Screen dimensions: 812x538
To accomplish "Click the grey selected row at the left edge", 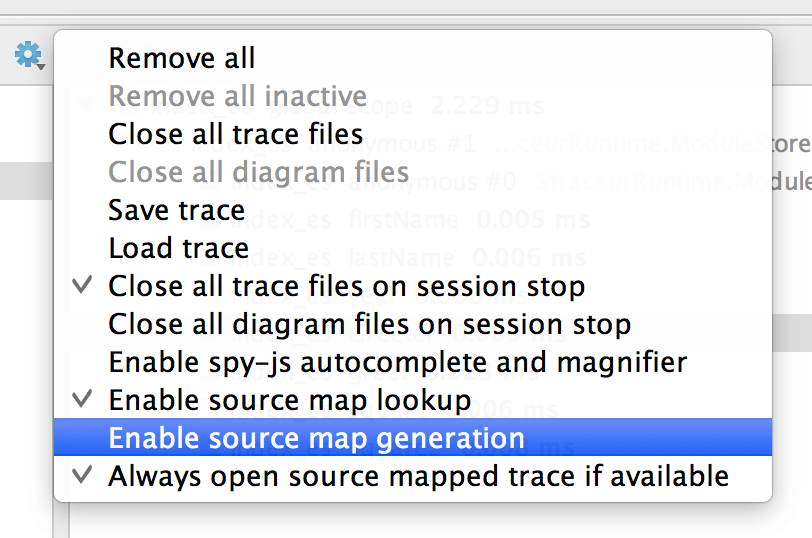I will (x=26, y=181).
